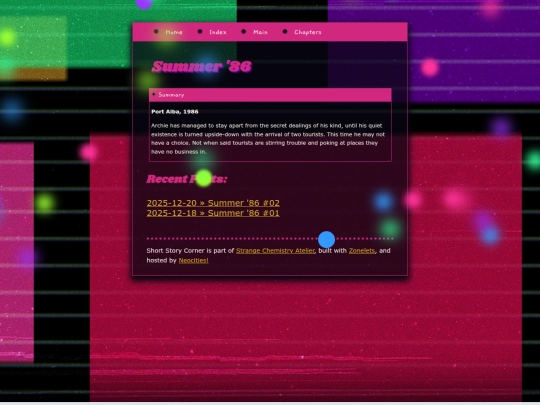
Task: Click the bullet beside Chapters
Action: [x=285, y=32]
